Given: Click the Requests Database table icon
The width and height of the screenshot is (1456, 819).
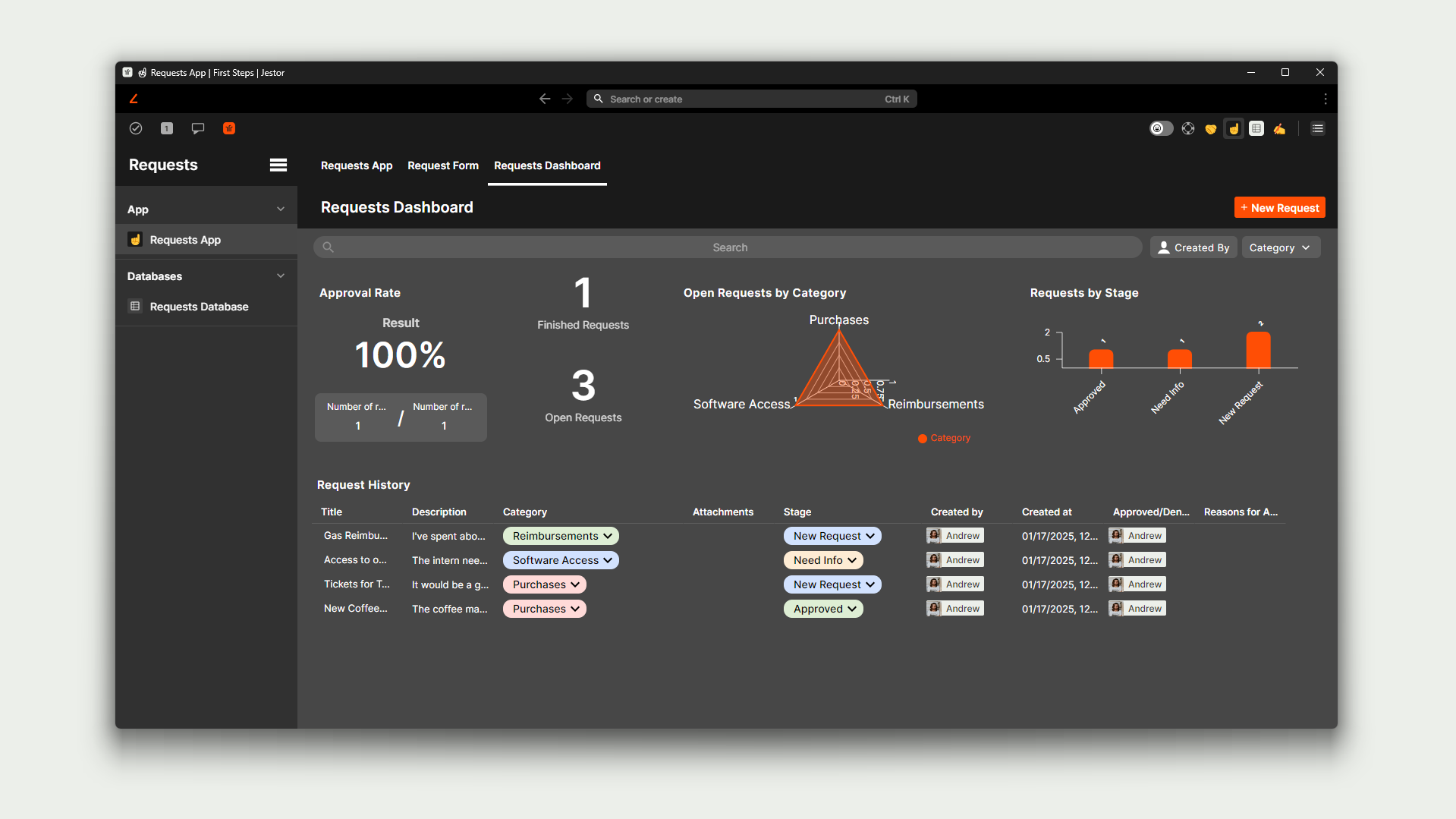Looking at the screenshot, I should (x=135, y=306).
